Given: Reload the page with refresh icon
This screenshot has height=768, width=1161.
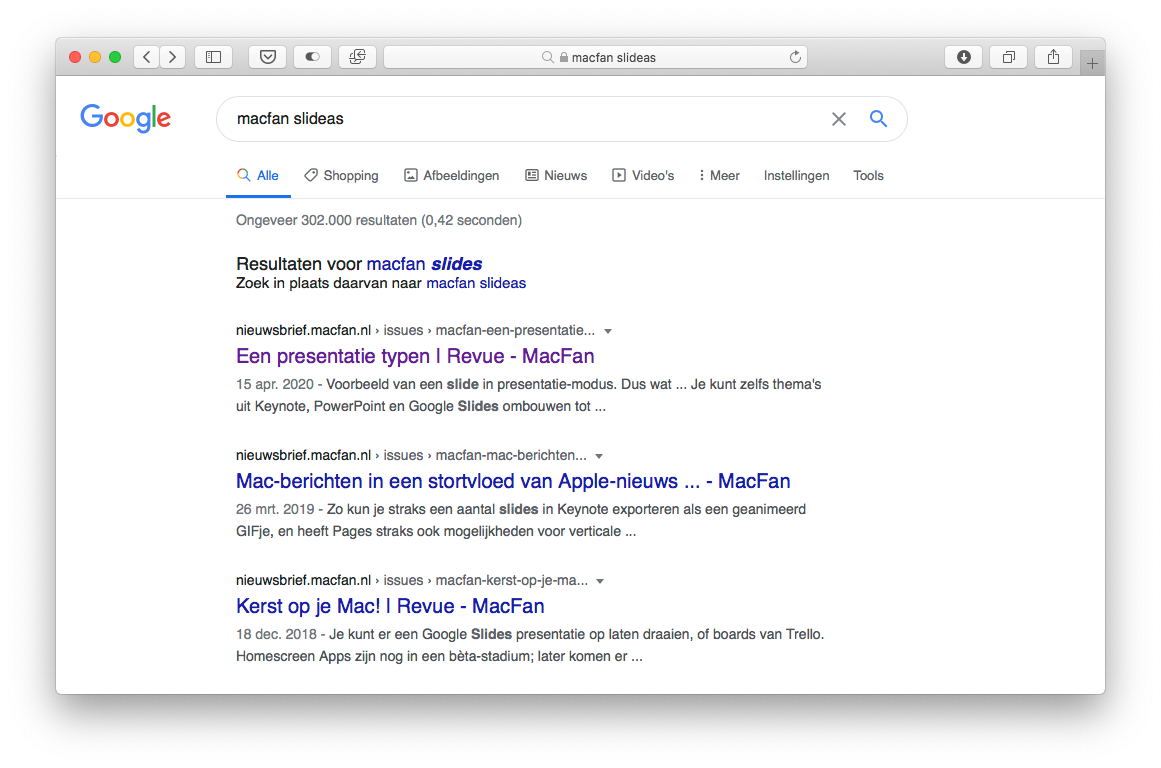Looking at the screenshot, I should 795,57.
